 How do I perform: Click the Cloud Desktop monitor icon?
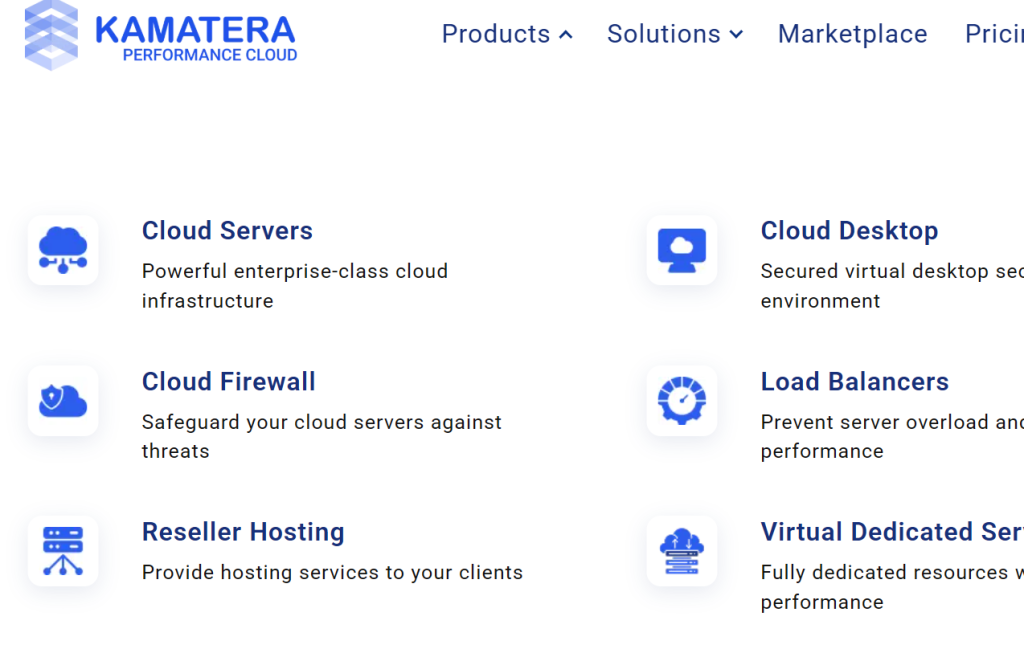click(x=682, y=250)
